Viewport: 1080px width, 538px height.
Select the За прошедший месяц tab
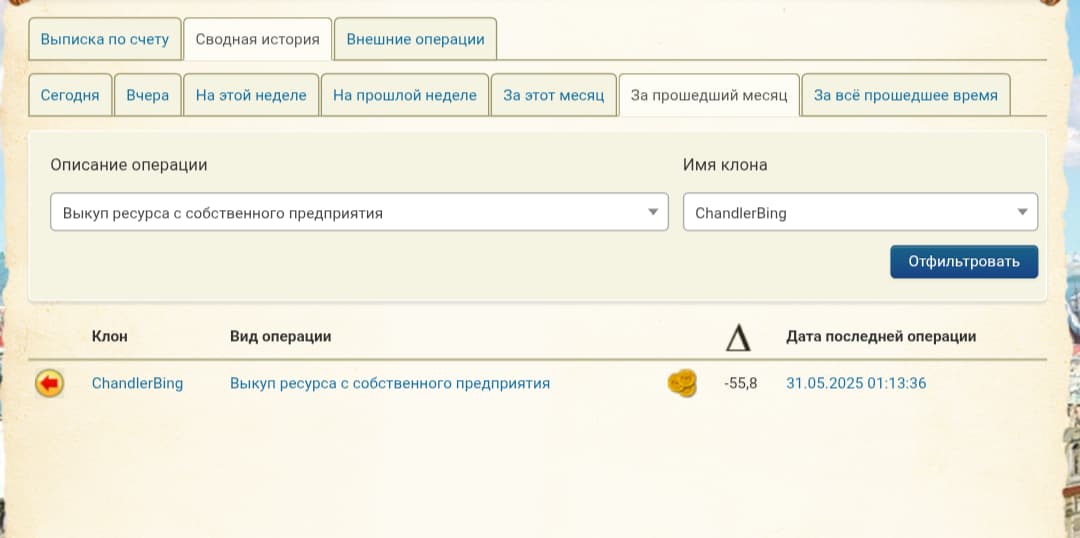(709, 96)
